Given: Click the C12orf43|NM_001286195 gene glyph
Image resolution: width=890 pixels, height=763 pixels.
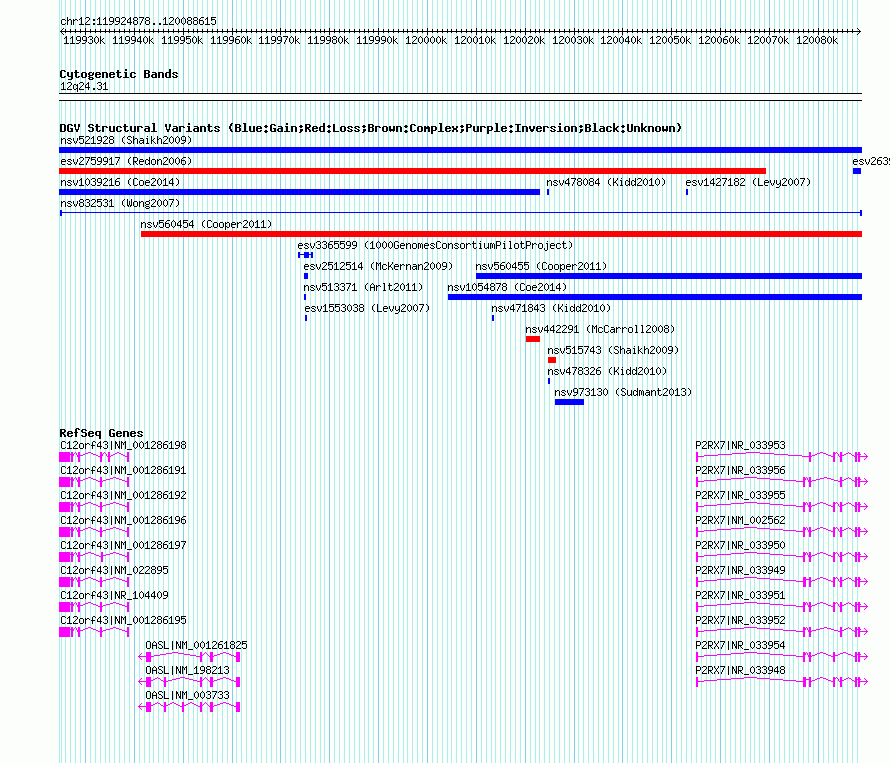Looking at the screenshot, I should point(94,632).
